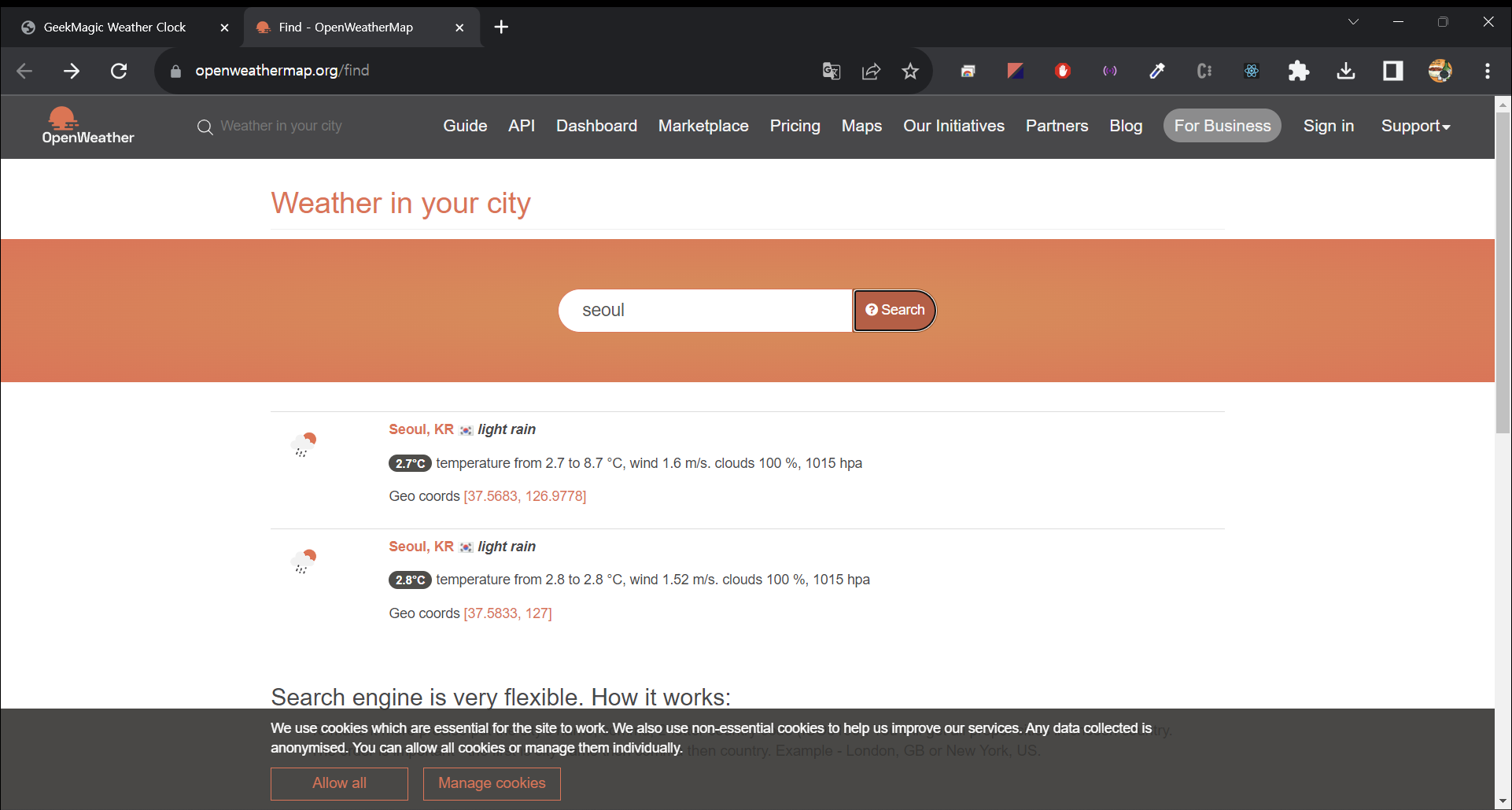Viewport: 1512px width, 810px height.
Task: Click Manage cookies button
Action: (492, 783)
